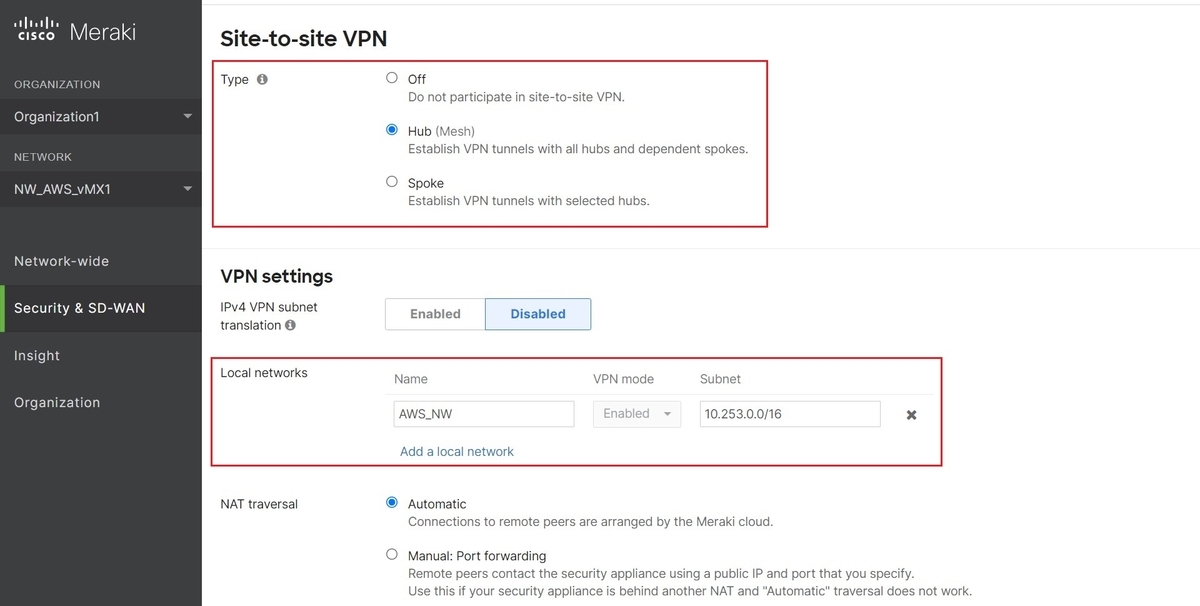This screenshot has height=606, width=1200.
Task: Select Manual: Port forwarding option
Action: point(392,554)
